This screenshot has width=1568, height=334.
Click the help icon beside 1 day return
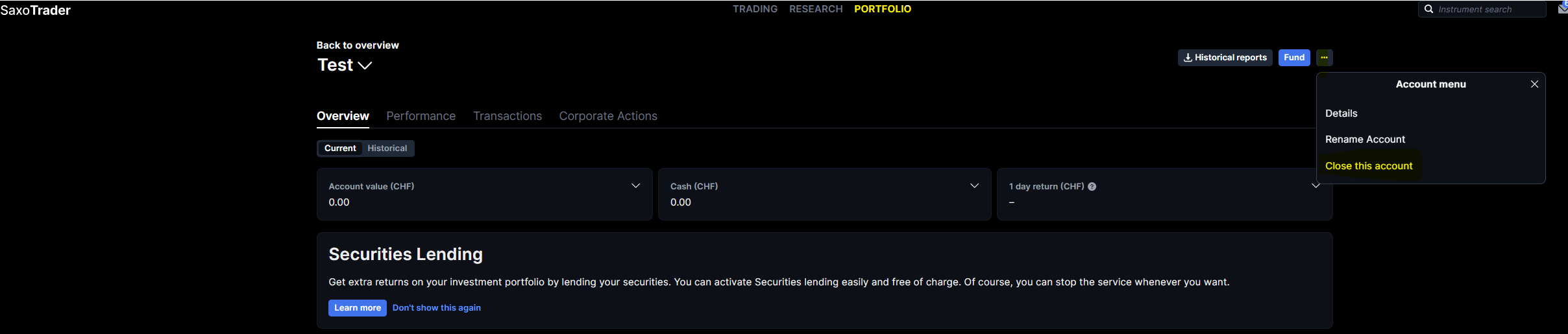point(1092,187)
